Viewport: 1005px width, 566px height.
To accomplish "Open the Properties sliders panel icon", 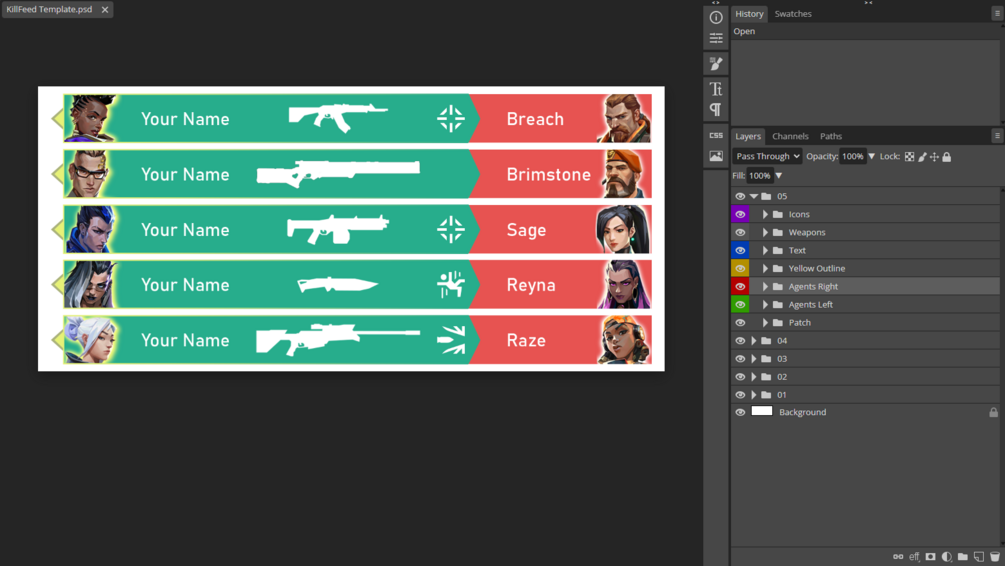I will point(716,39).
